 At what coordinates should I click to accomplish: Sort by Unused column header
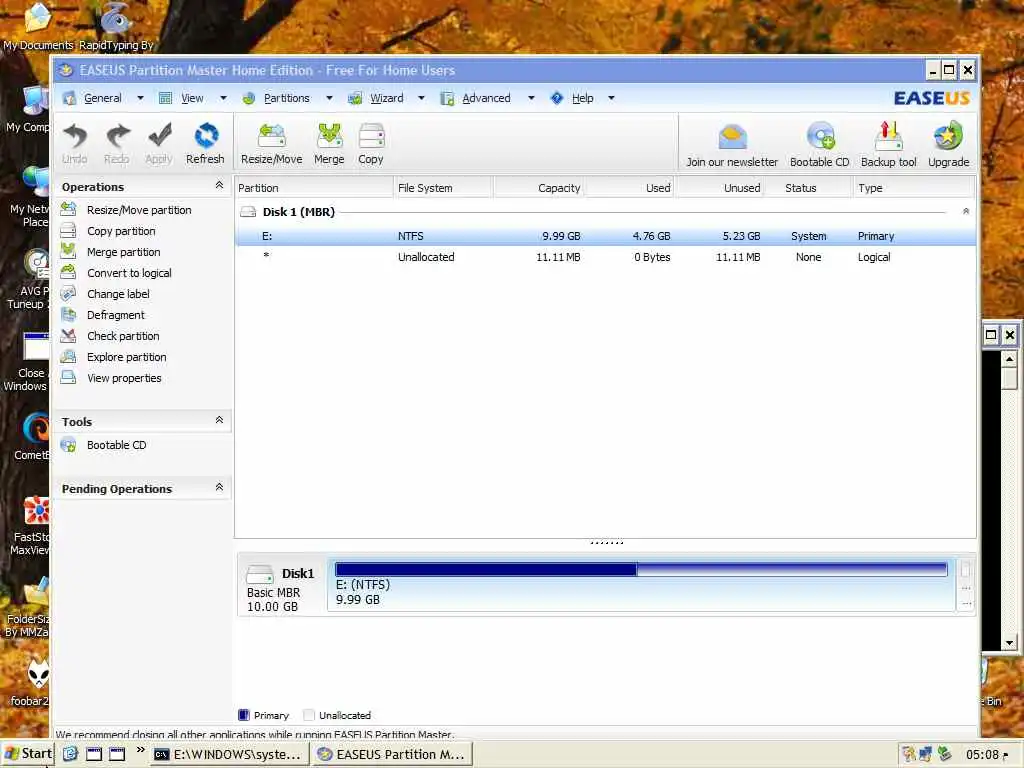tap(720, 188)
